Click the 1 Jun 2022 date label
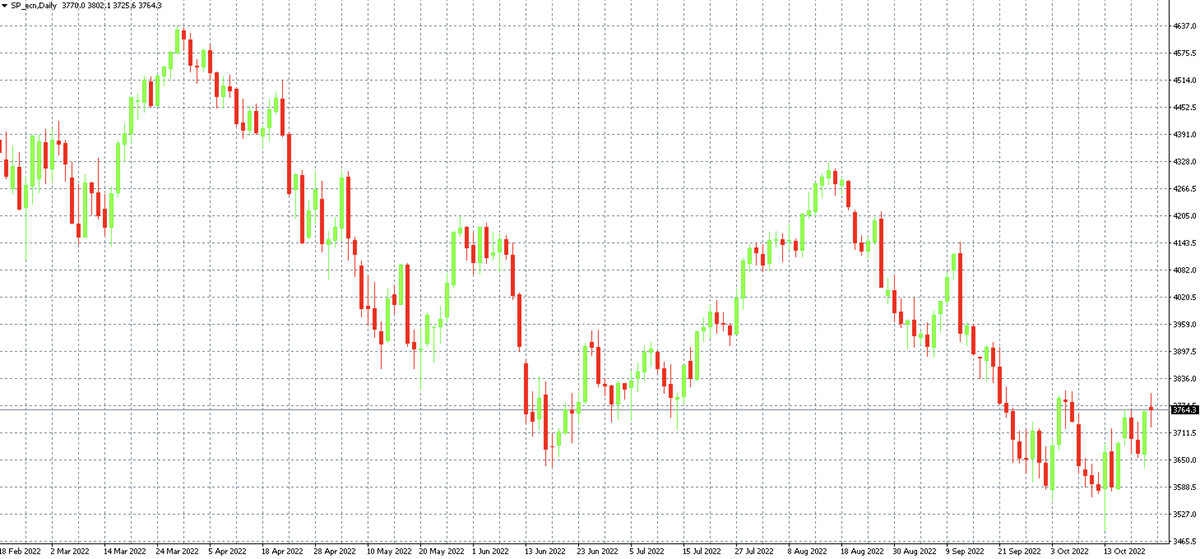1200x559 pixels. tap(491, 551)
